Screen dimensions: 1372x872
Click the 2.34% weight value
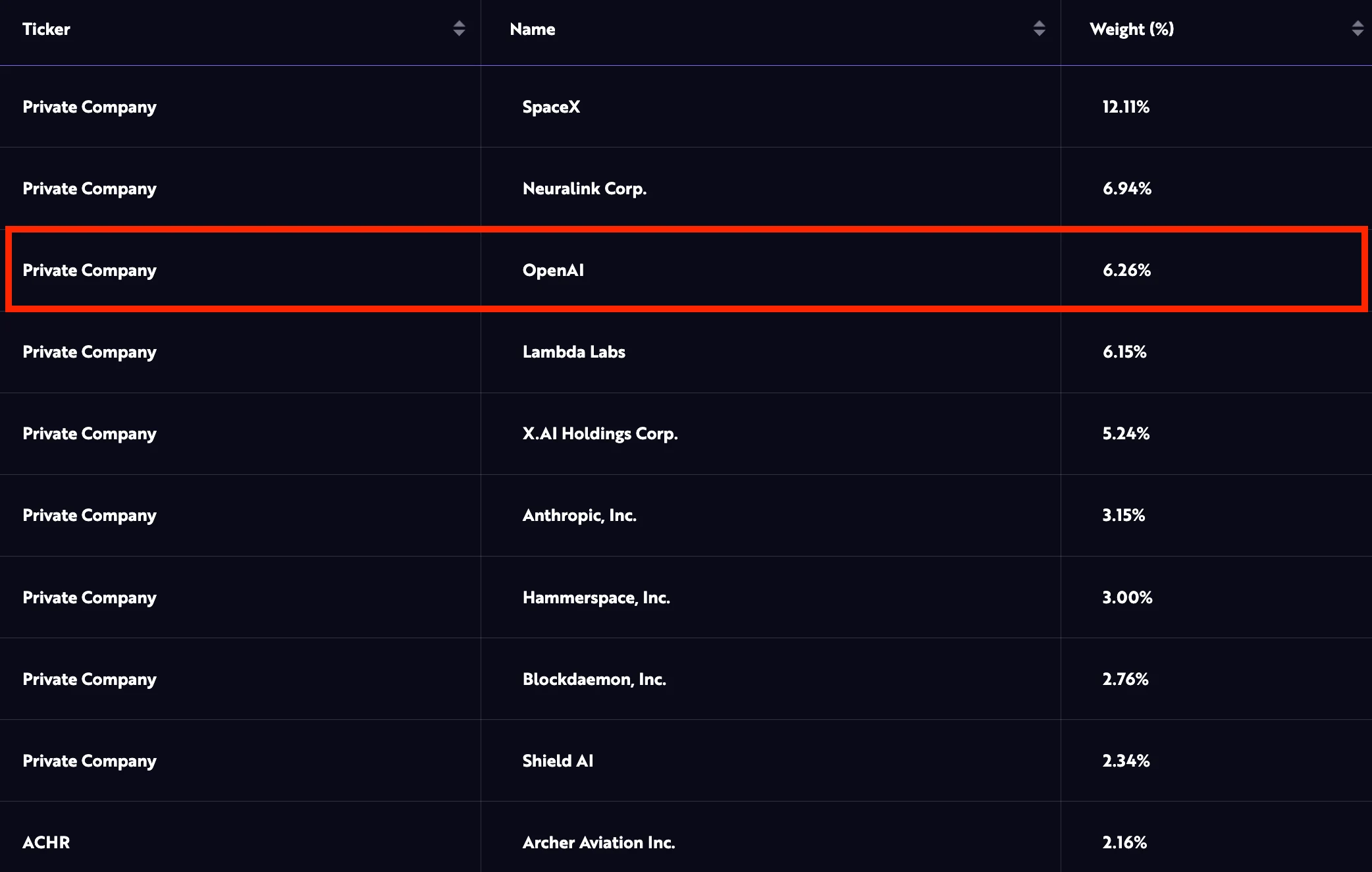(x=1126, y=761)
